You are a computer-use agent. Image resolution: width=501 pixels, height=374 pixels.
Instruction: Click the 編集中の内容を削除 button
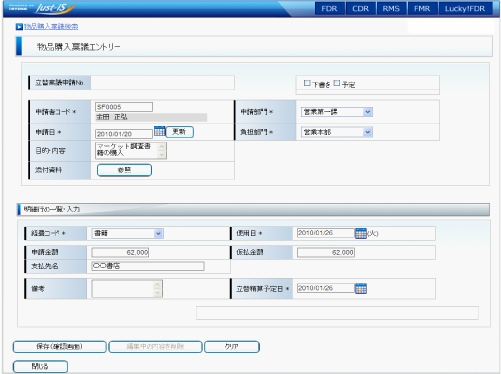point(155,347)
